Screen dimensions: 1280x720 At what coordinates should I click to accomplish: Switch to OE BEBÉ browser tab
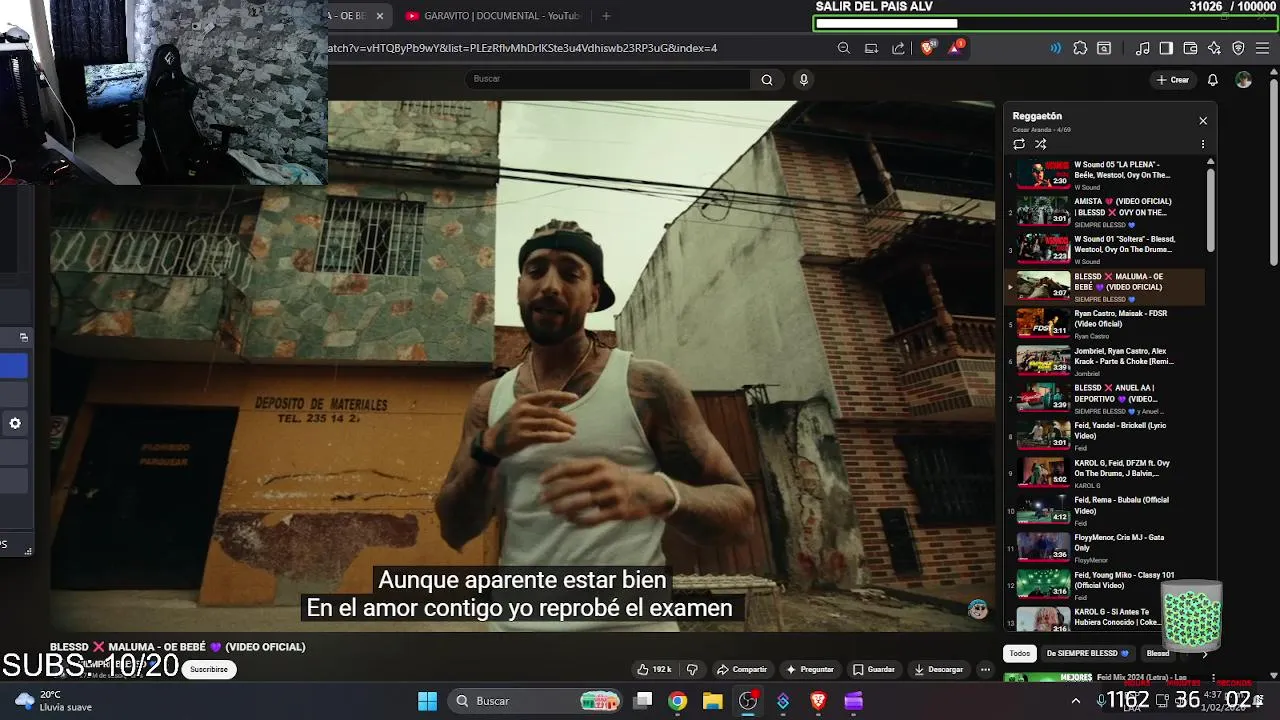pyautogui.click(x=348, y=16)
